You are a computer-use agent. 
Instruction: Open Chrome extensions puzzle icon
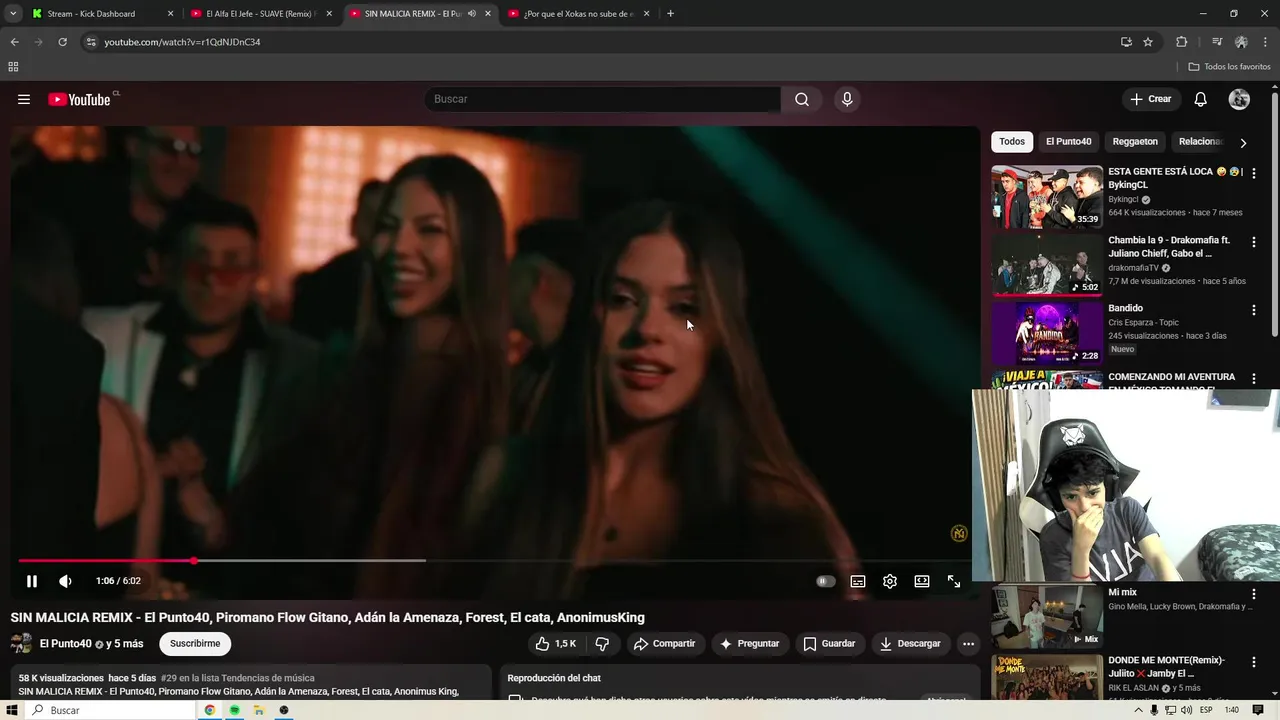[x=1182, y=42]
